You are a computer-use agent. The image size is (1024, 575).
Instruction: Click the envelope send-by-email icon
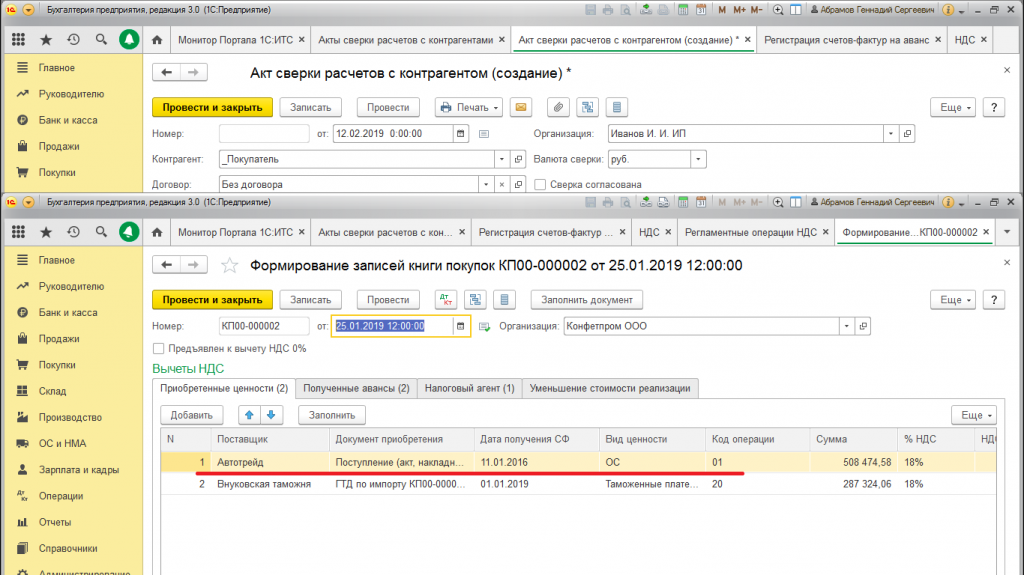(x=520, y=107)
